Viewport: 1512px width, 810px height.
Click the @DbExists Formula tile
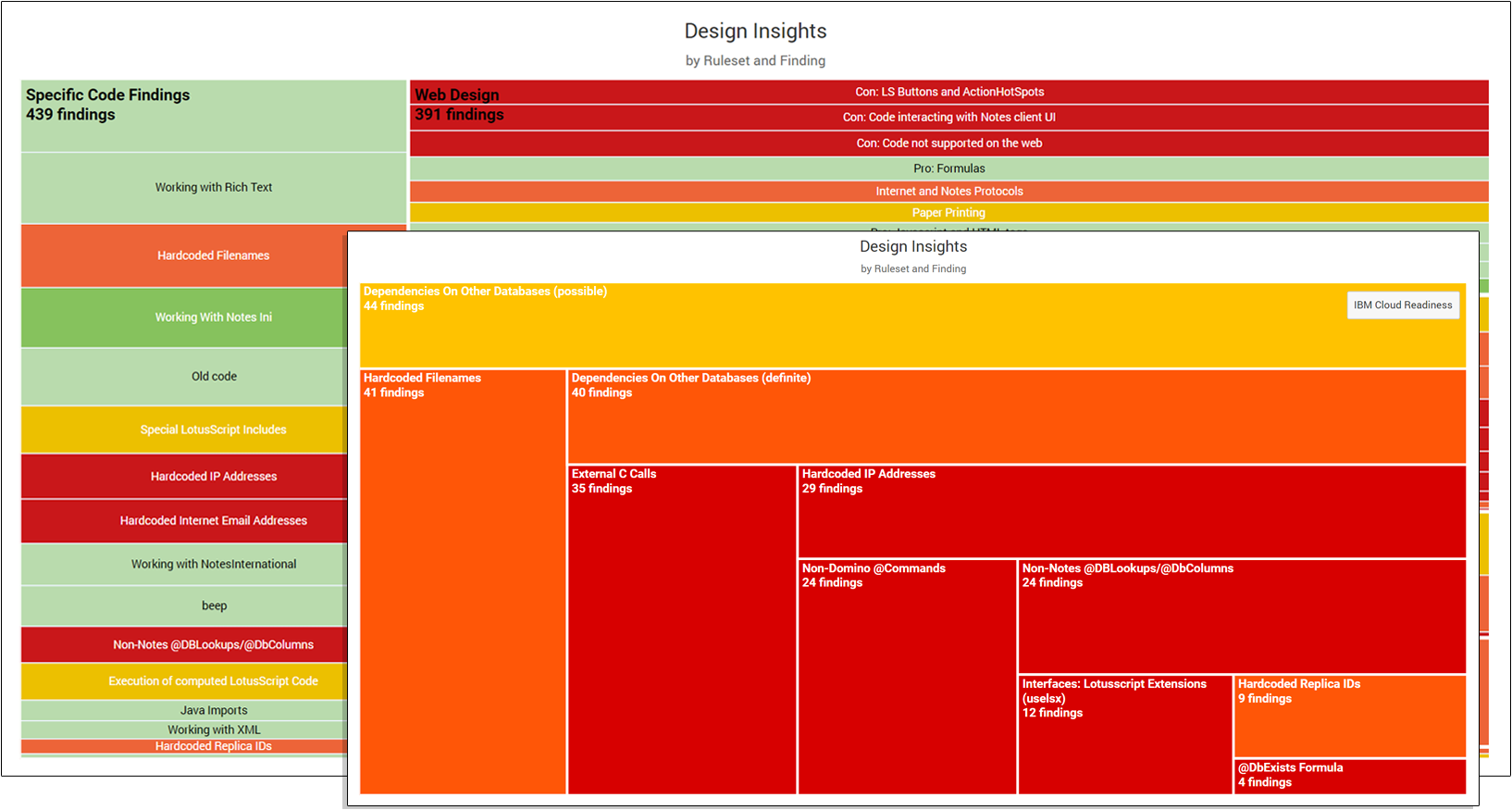pos(1349,776)
